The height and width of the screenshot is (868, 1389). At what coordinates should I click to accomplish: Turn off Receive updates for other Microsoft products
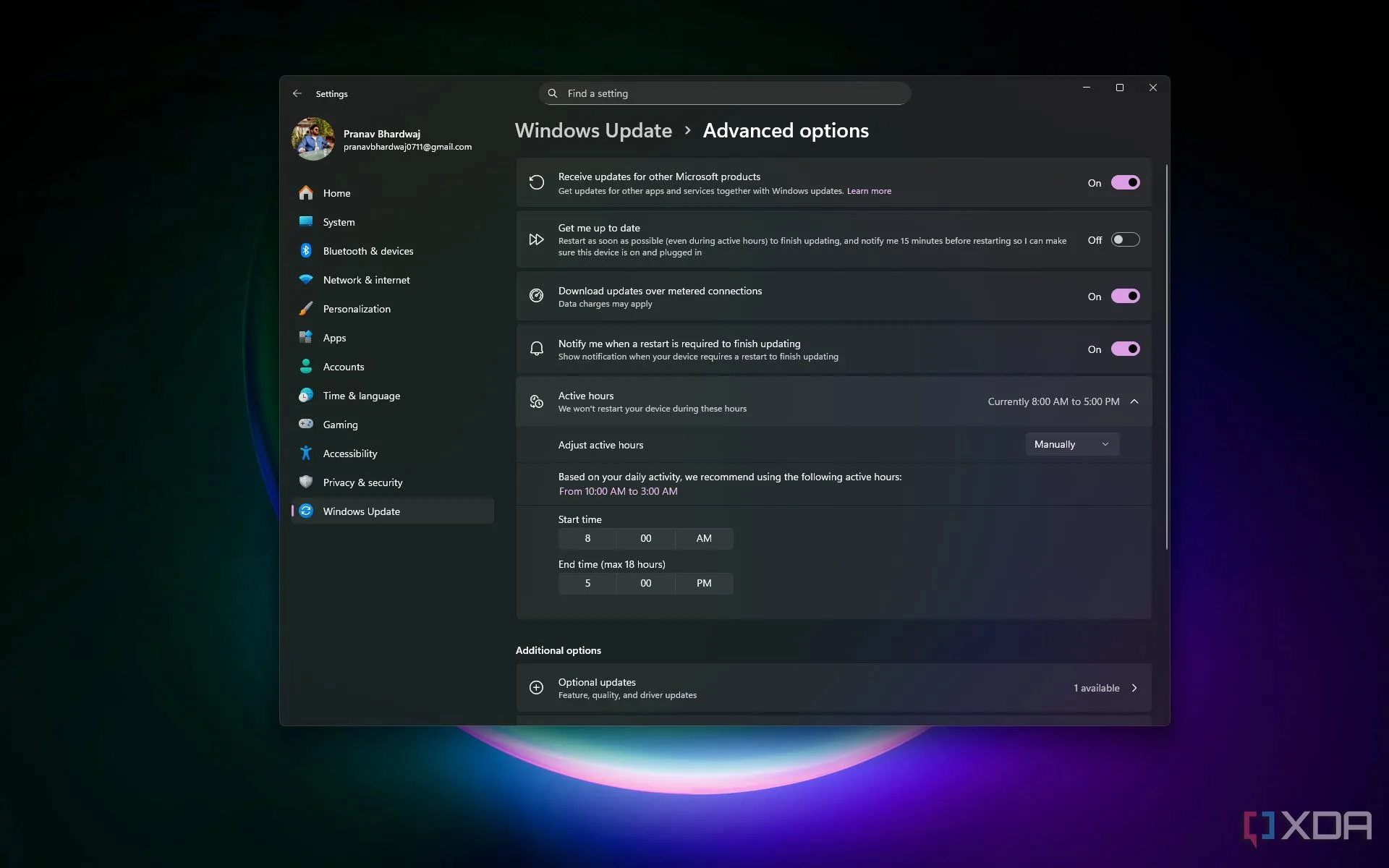click(x=1125, y=182)
